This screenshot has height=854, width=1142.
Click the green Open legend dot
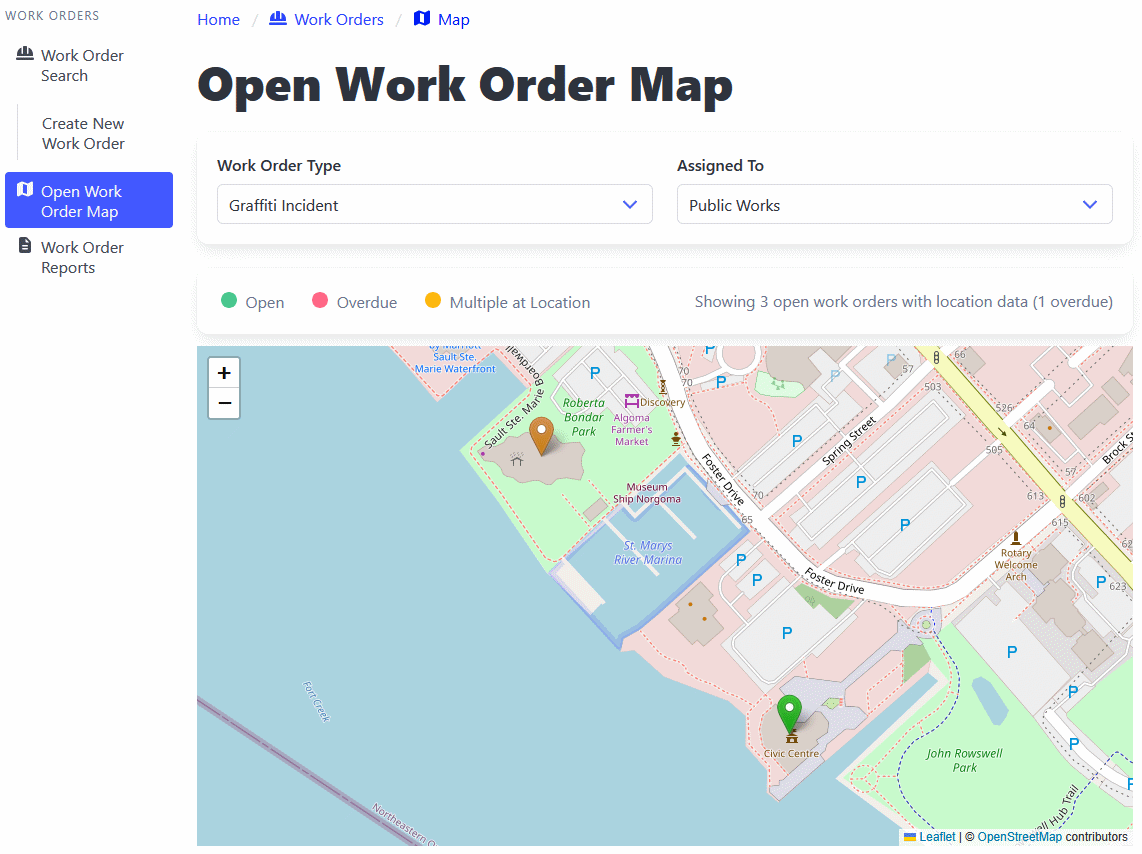229,301
